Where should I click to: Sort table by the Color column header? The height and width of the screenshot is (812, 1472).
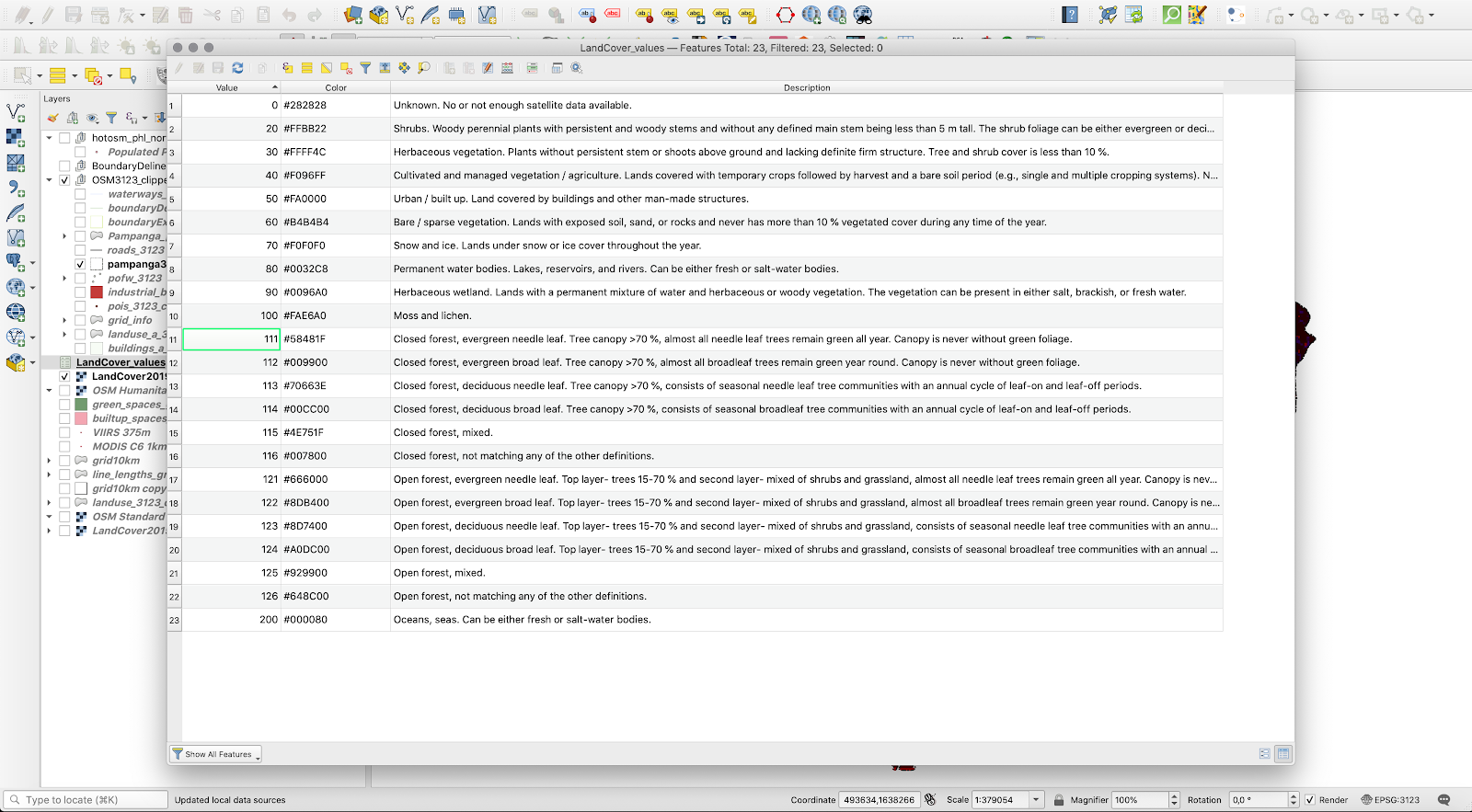(336, 88)
